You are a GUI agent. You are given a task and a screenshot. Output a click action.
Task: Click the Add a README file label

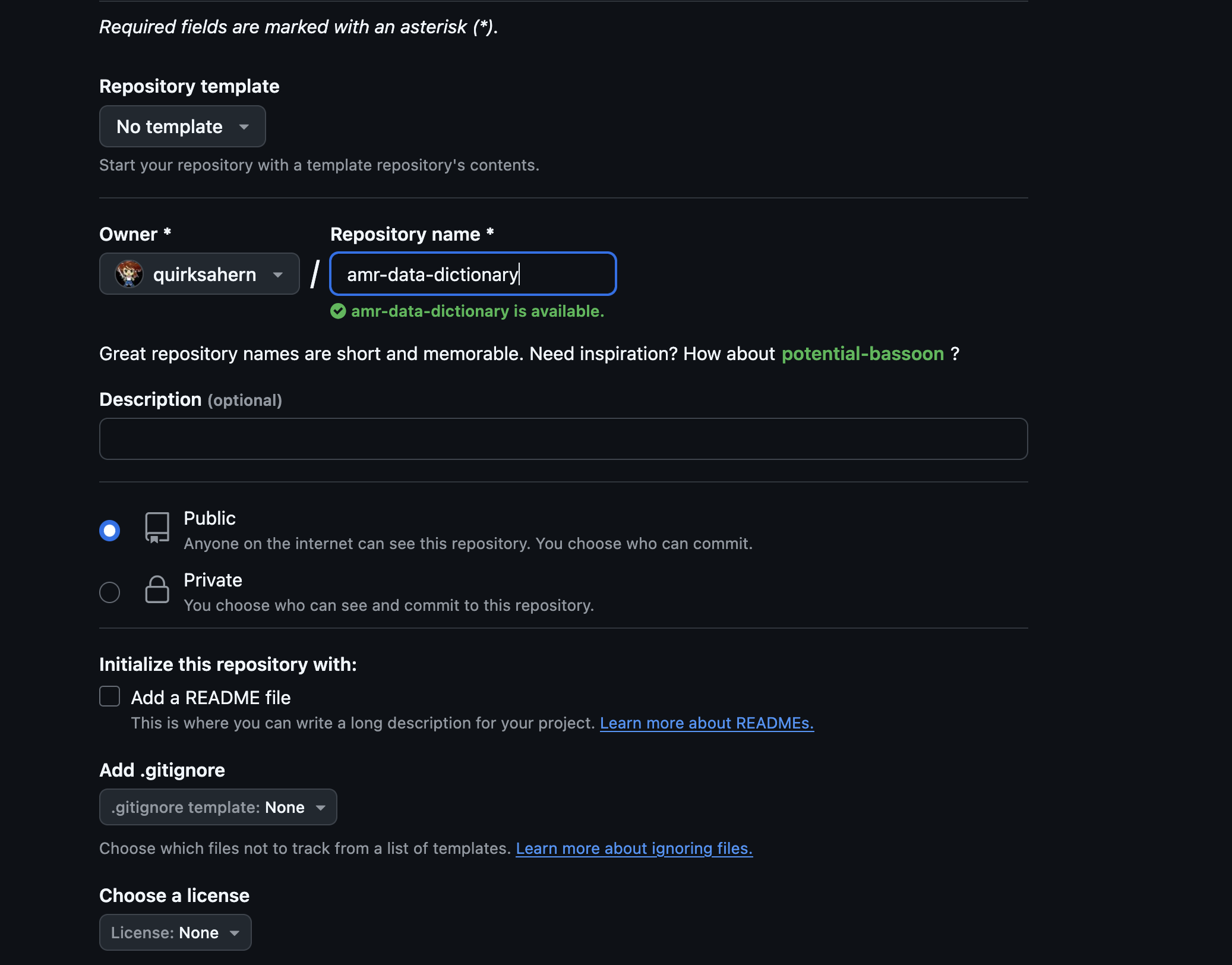tap(211, 698)
